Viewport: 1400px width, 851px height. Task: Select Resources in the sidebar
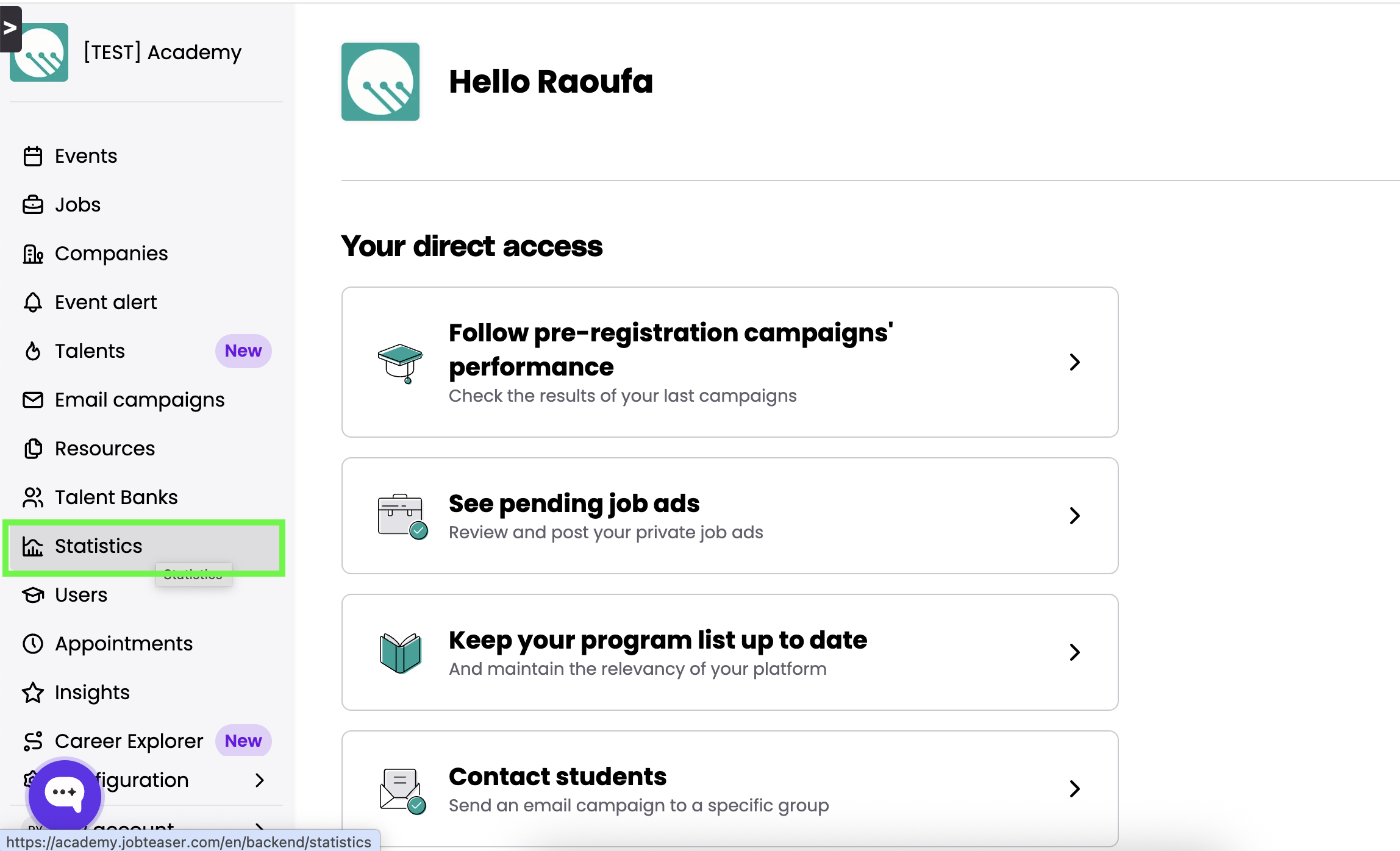[x=105, y=449]
